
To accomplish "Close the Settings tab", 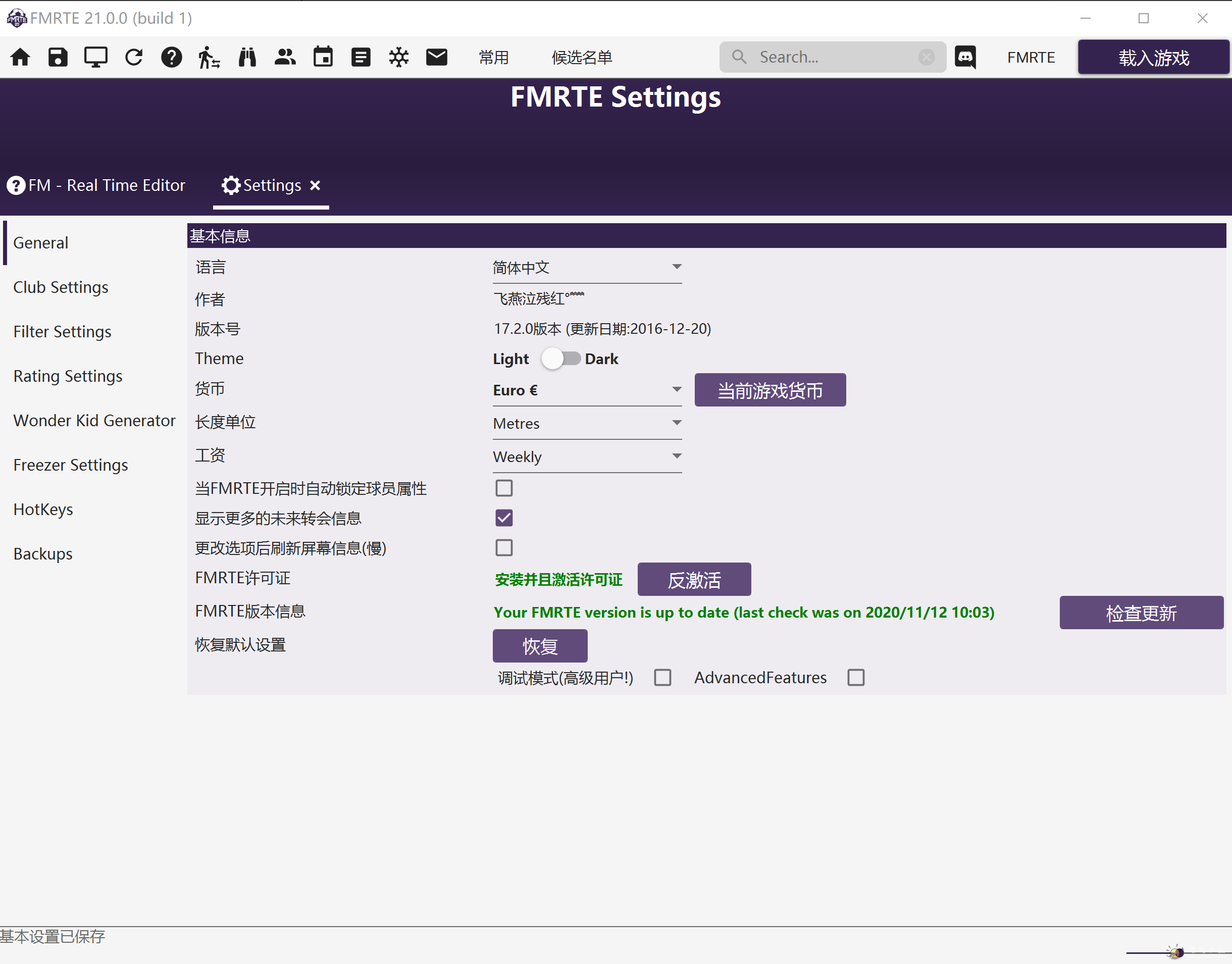I will (315, 185).
